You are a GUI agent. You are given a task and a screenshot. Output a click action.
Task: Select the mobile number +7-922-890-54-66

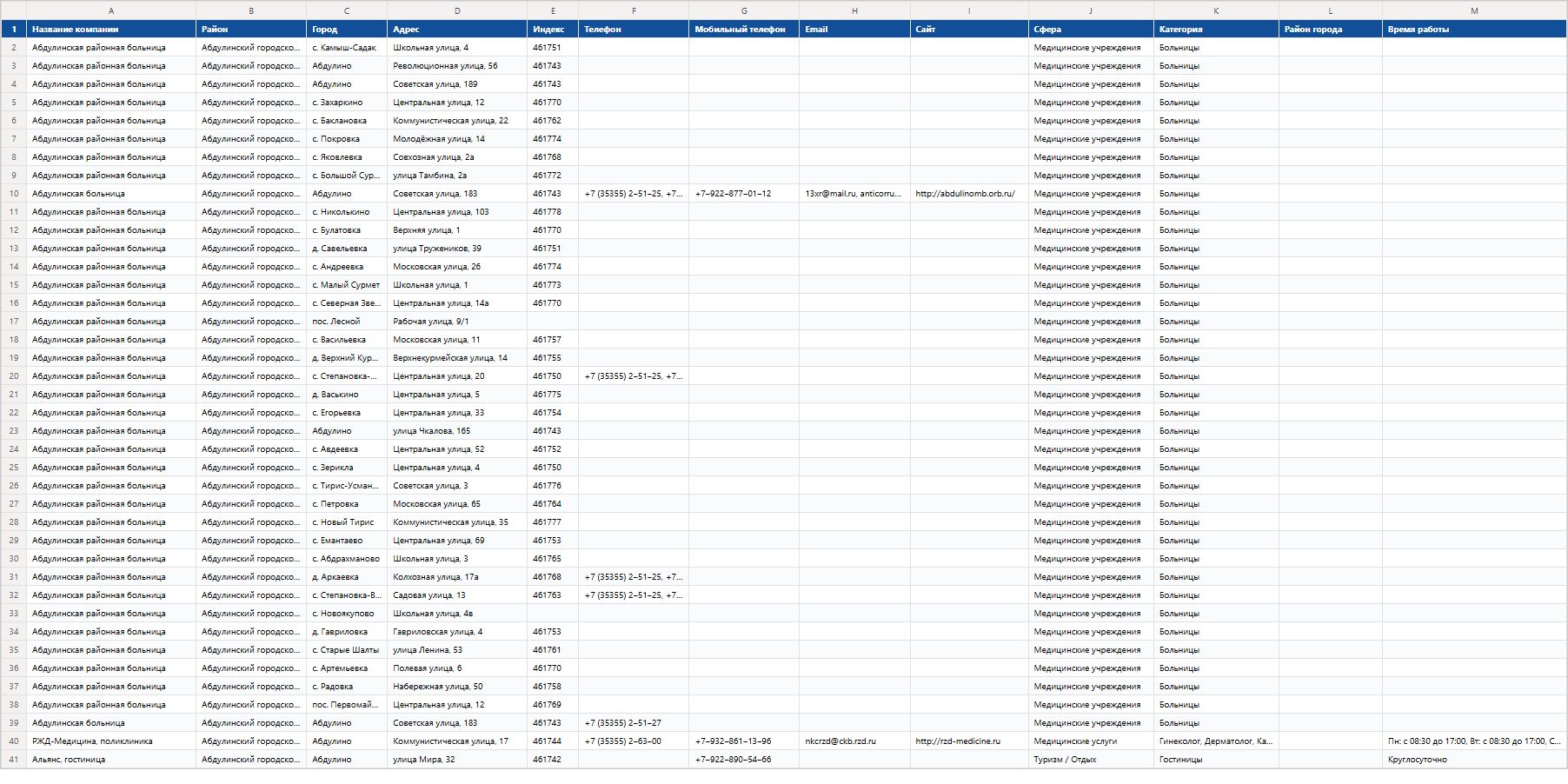[x=744, y=760]
